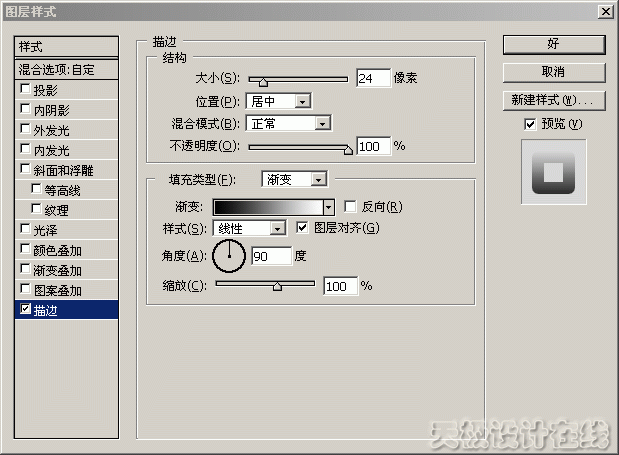The width and height of the screenshot is (619, 455).
Task: Enable the 投影 (Drop Shadow) checkbox
Action: coord(25,88)
